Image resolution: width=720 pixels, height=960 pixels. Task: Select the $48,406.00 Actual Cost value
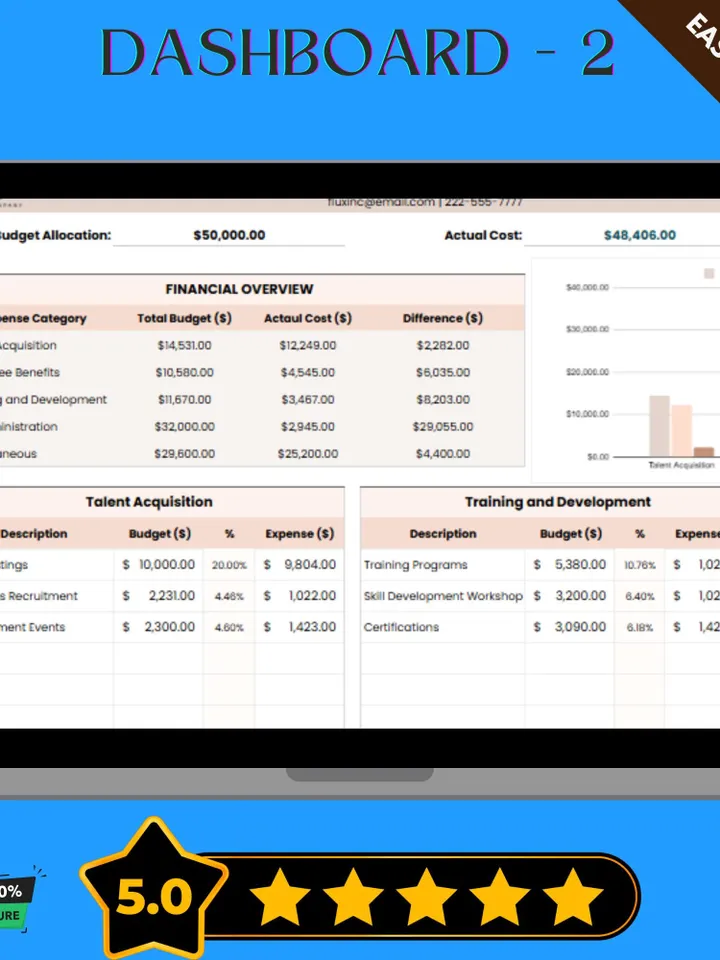[640, 235]
